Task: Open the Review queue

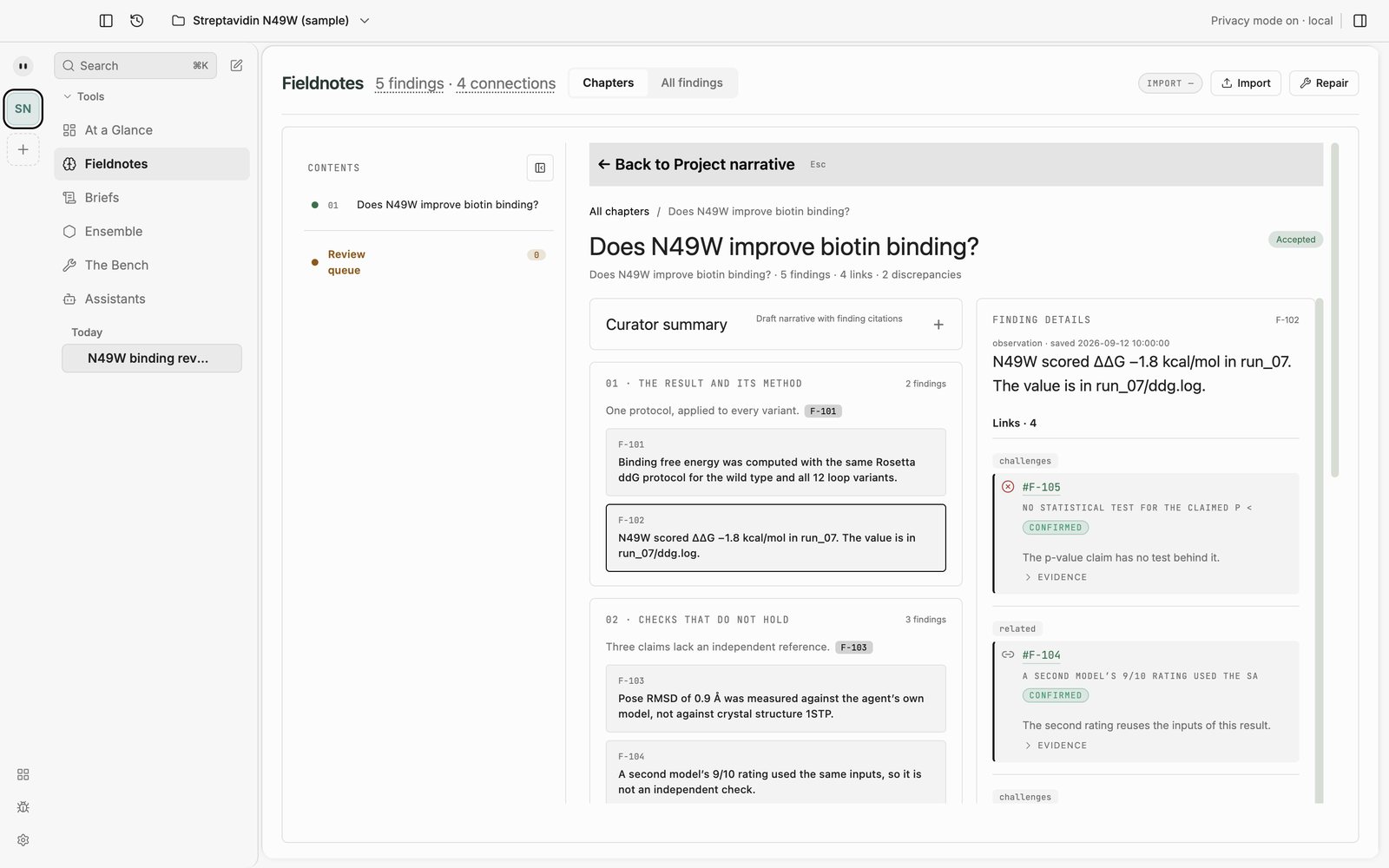Action: [x=428, y=262]
